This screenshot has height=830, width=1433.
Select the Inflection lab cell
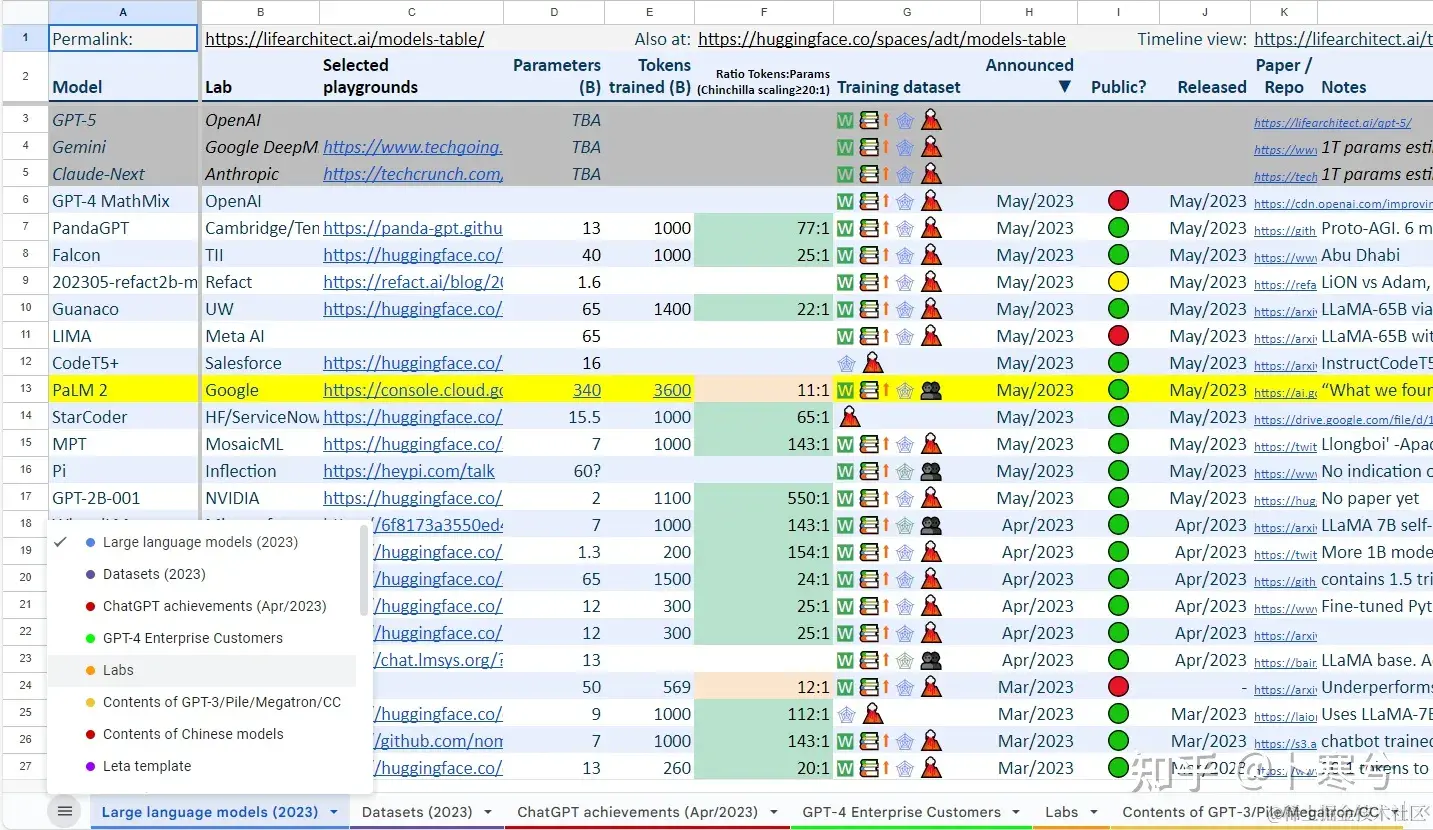pos(260,471)
